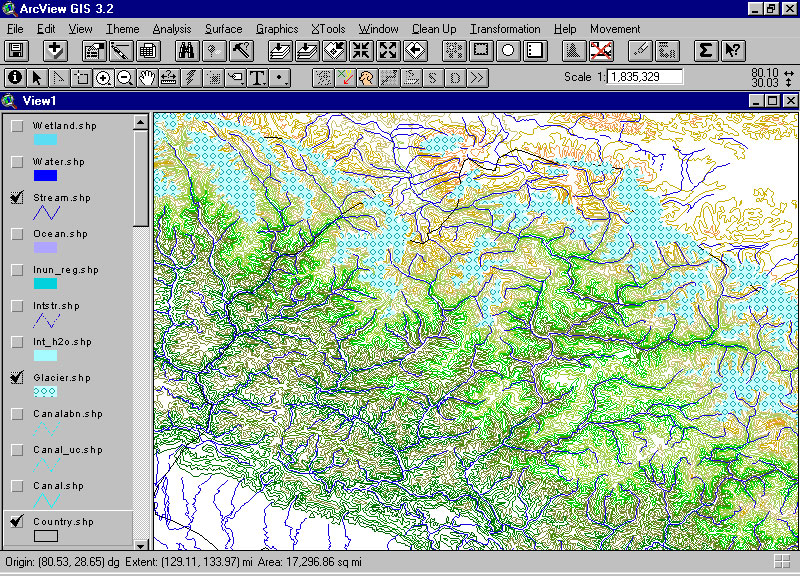This screenshot has height=576, width=800.
Task: Select the Country.shp theme name
Action: pos(63,522)
